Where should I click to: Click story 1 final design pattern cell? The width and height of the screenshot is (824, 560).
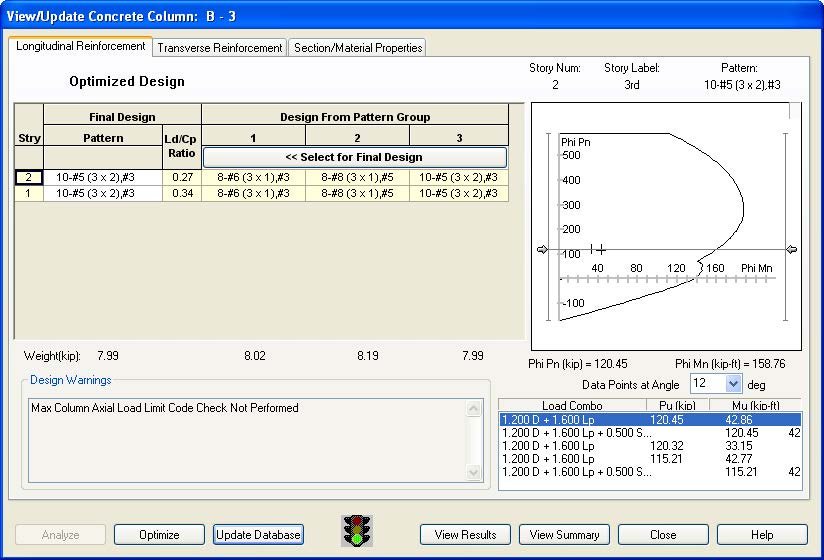pyautogui.click(x=103, y=193)
